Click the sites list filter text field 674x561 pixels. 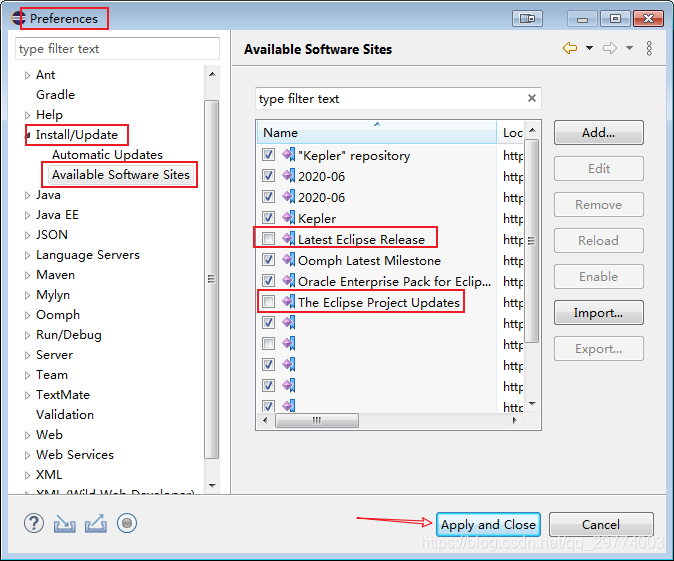(x=391, y=98)
